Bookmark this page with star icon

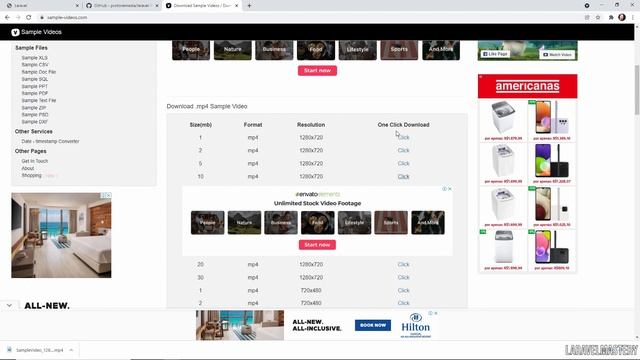(x=598, y=18)
